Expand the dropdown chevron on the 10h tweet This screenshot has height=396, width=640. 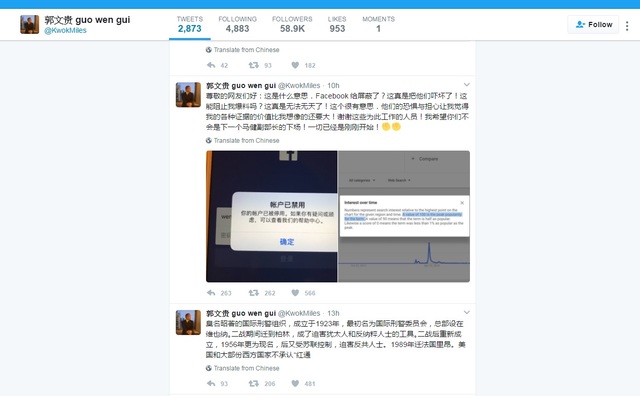[x=467, y=85]
